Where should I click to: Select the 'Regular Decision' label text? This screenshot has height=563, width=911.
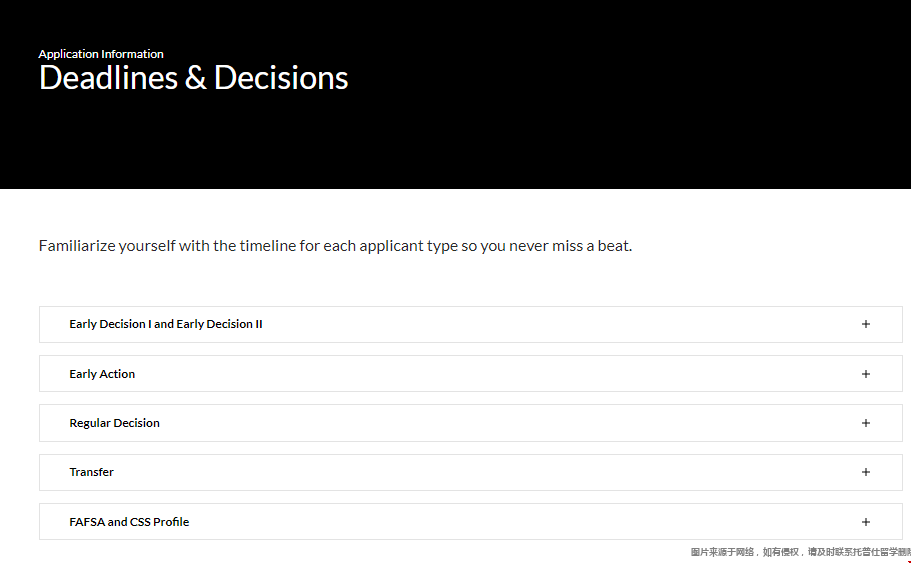point(114,423)
